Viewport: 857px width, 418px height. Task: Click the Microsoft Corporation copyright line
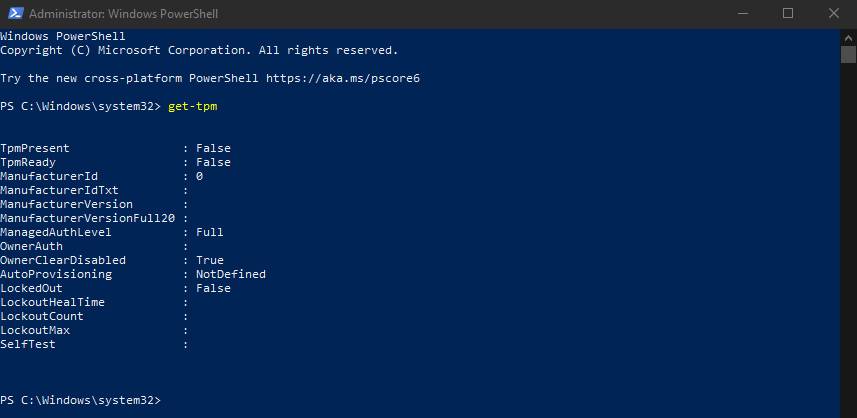(x=199, y=50)
